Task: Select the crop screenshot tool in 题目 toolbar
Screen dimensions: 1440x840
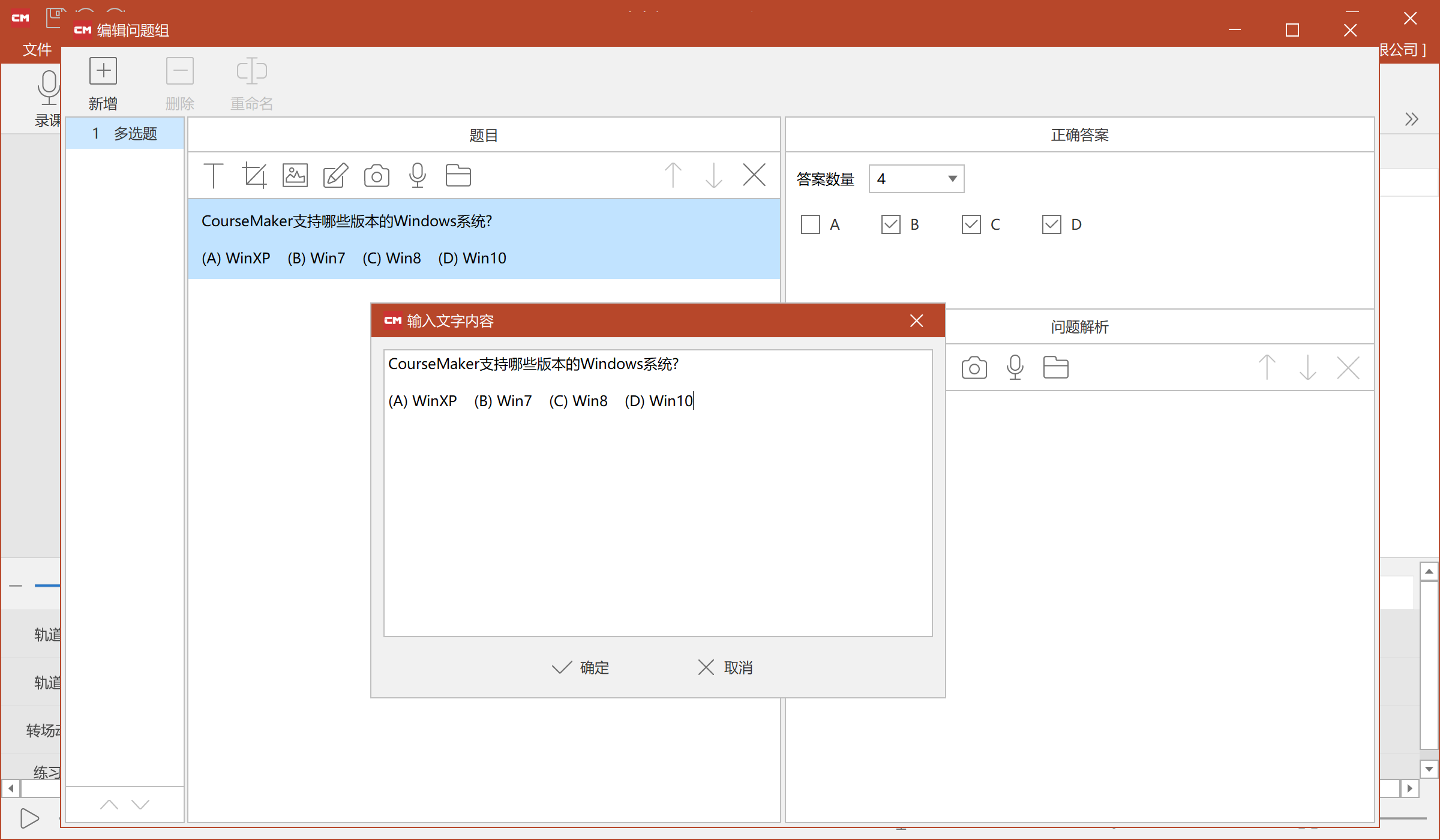Action: [254, 176]
